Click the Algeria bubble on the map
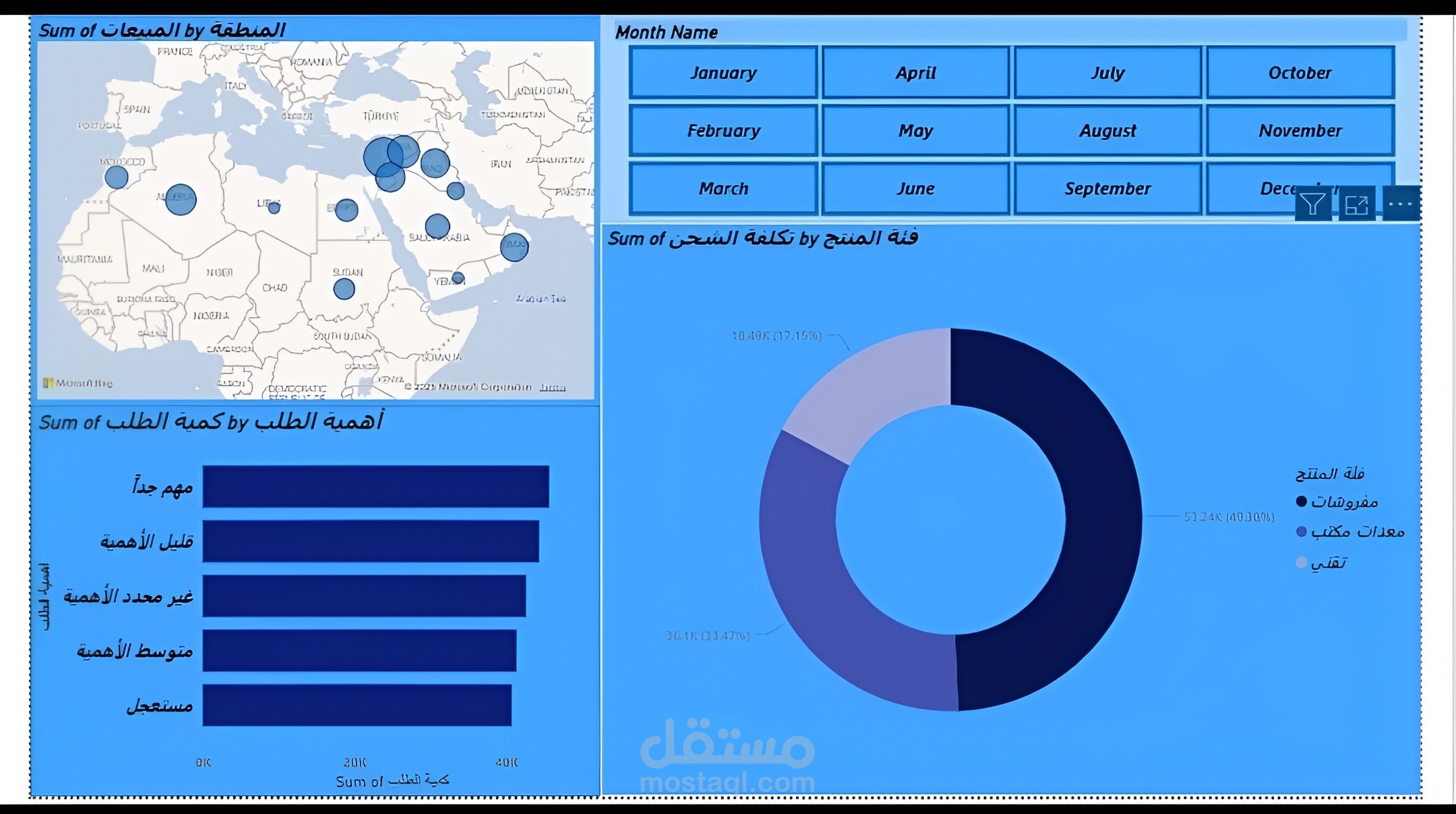The height and width of the screenshot is (814, 1456). (181, 199)
